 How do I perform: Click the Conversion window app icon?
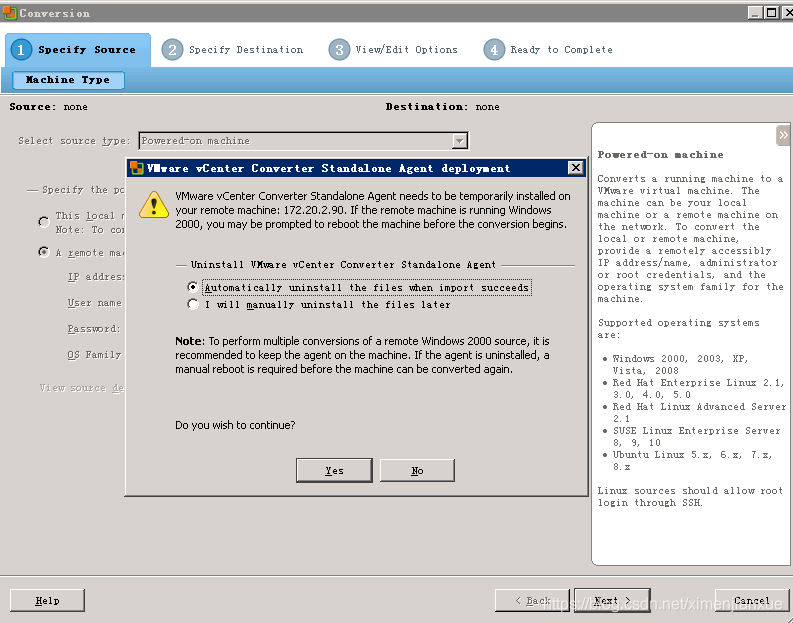point(9,13)
